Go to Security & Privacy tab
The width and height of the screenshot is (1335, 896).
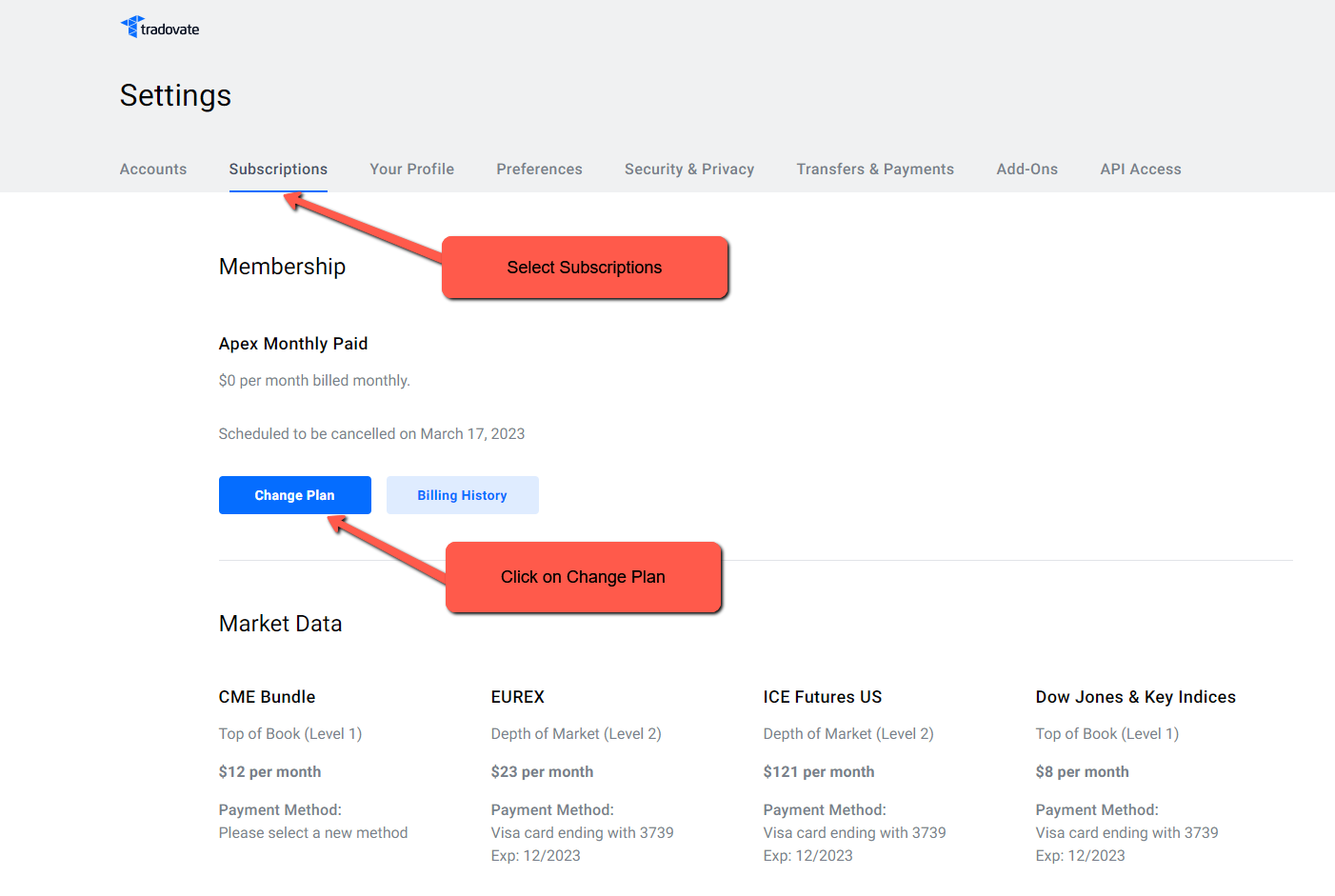(689, 169)
